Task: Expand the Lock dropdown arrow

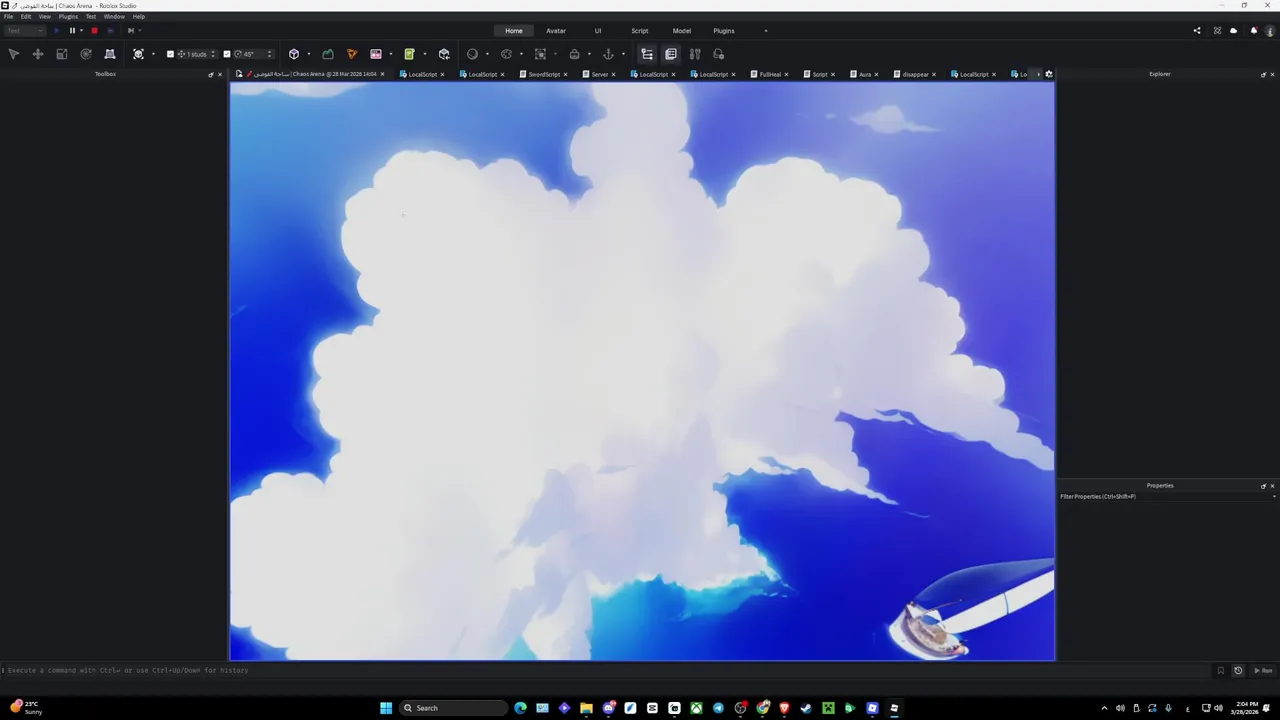Action: [589, 54]
